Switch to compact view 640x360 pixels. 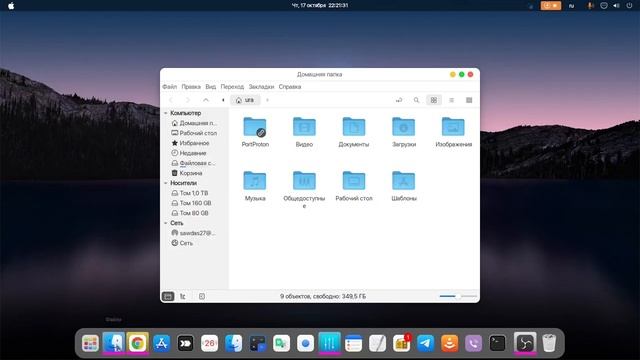pyautogui.click(x=469, y=100)
